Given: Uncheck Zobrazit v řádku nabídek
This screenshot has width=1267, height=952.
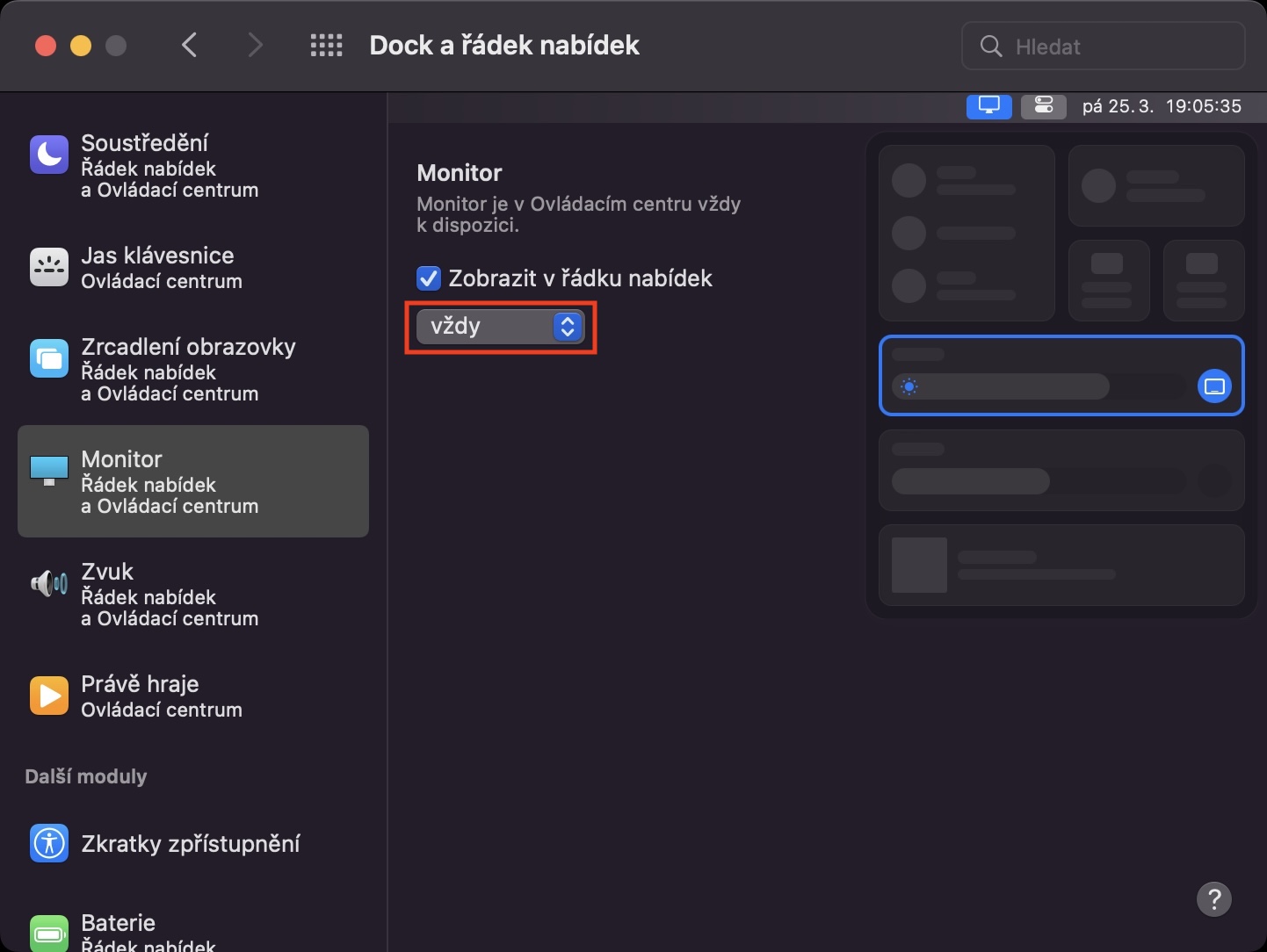Looking at the screenshot, I should (x=428, y=278).
